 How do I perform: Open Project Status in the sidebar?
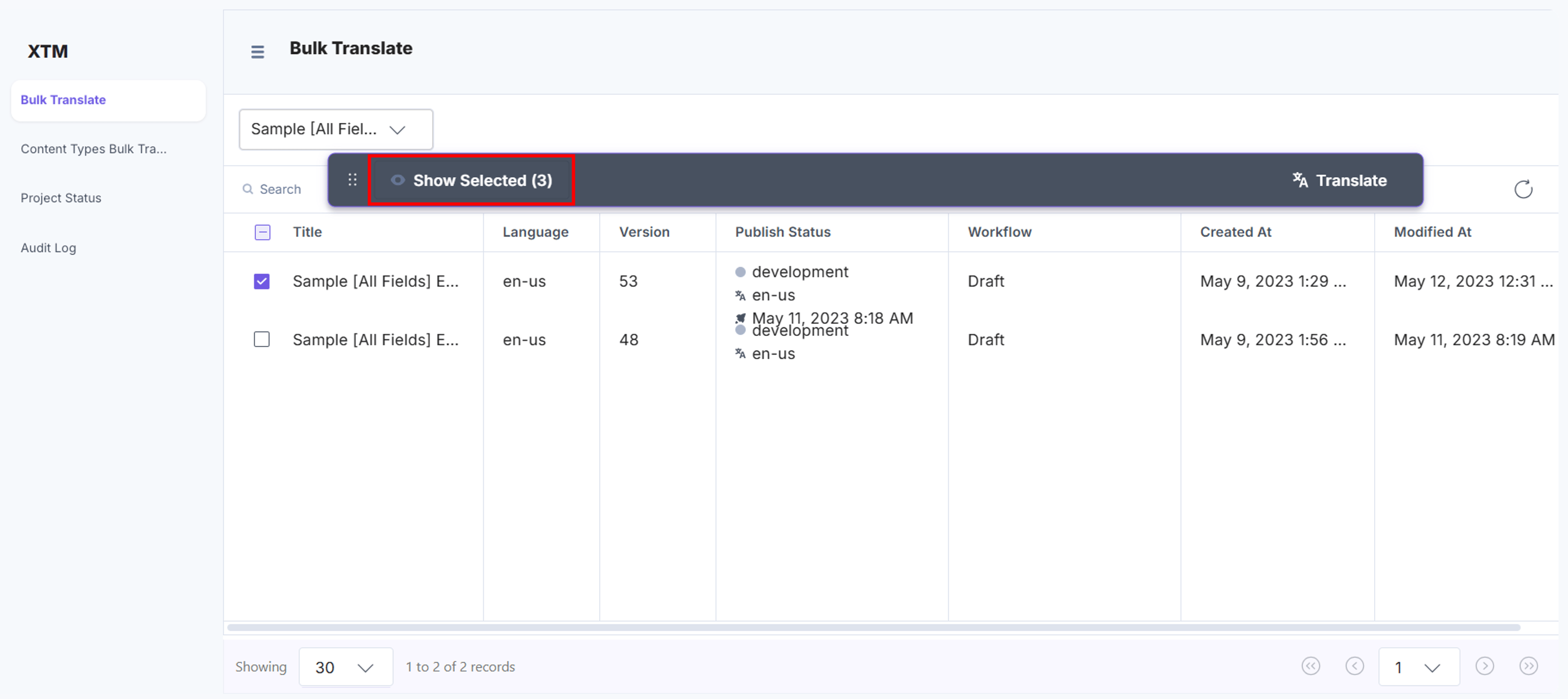tap(61, 198)
